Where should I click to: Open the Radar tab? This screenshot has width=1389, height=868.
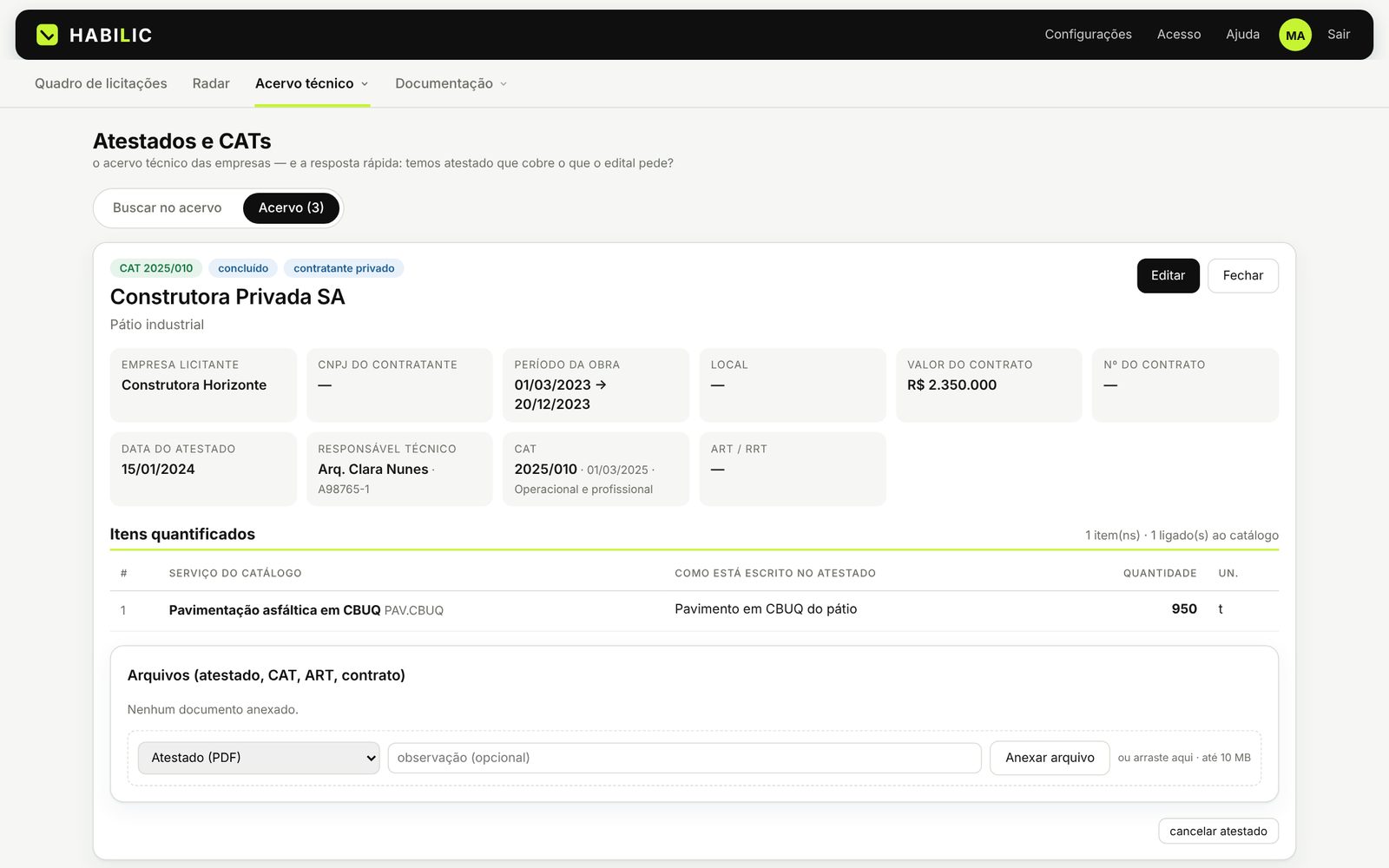coord(211,83)
